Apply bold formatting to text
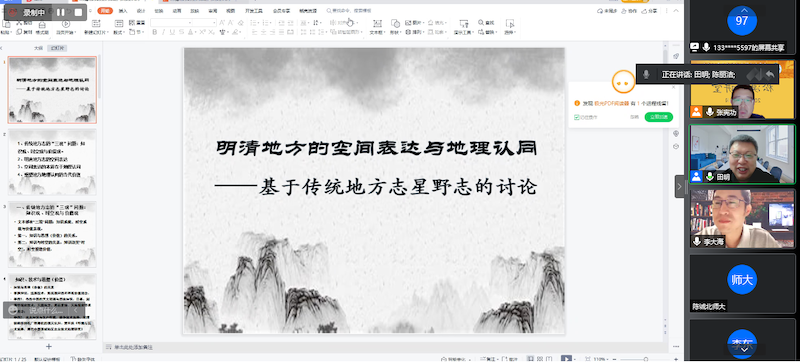Image resolution: width=800 pixels, height=363 pixels. click(155, 32)
